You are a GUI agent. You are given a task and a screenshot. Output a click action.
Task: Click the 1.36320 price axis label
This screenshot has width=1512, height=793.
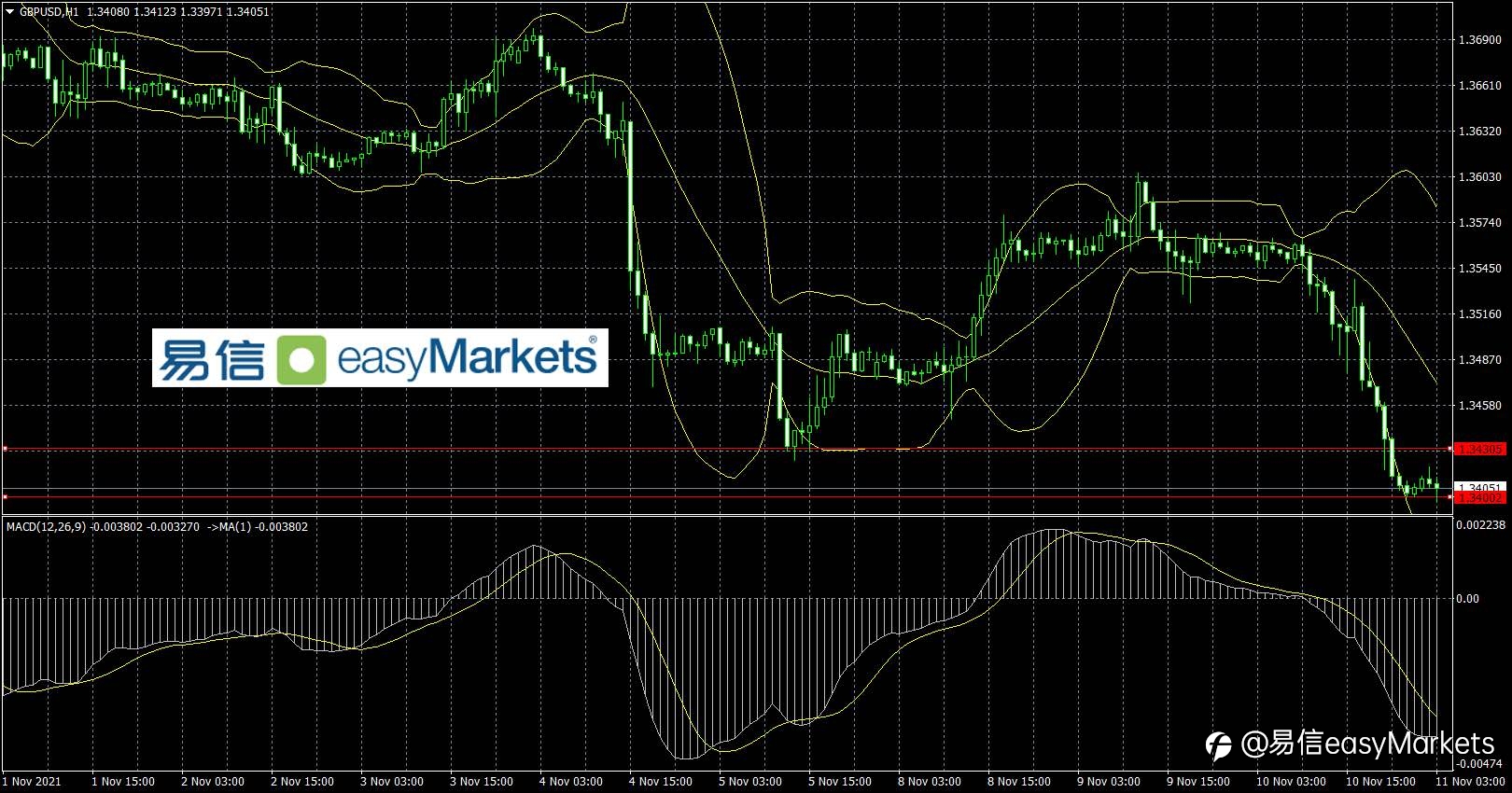pos(1479,132)
